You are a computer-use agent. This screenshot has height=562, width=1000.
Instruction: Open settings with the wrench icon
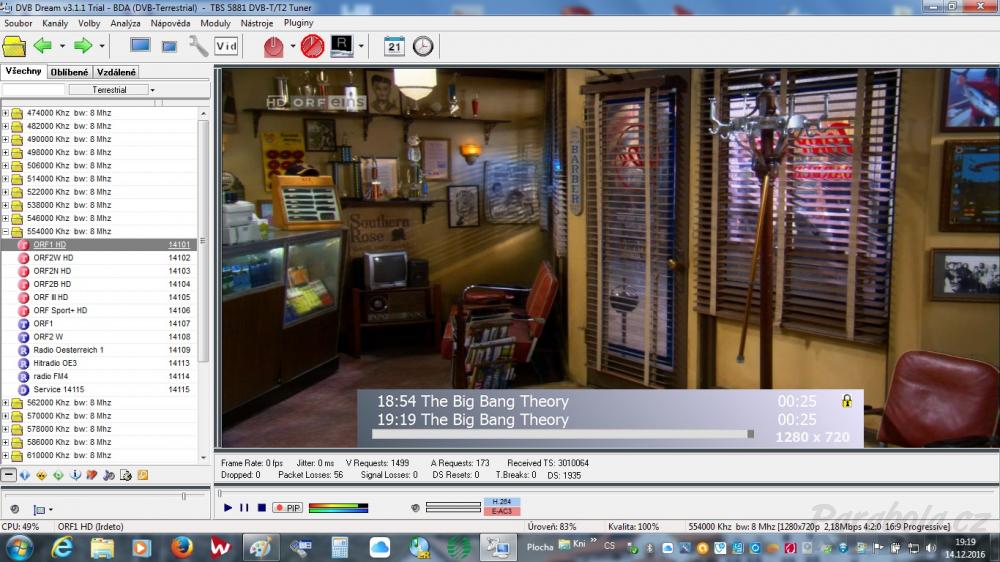(x=198, y=46)
